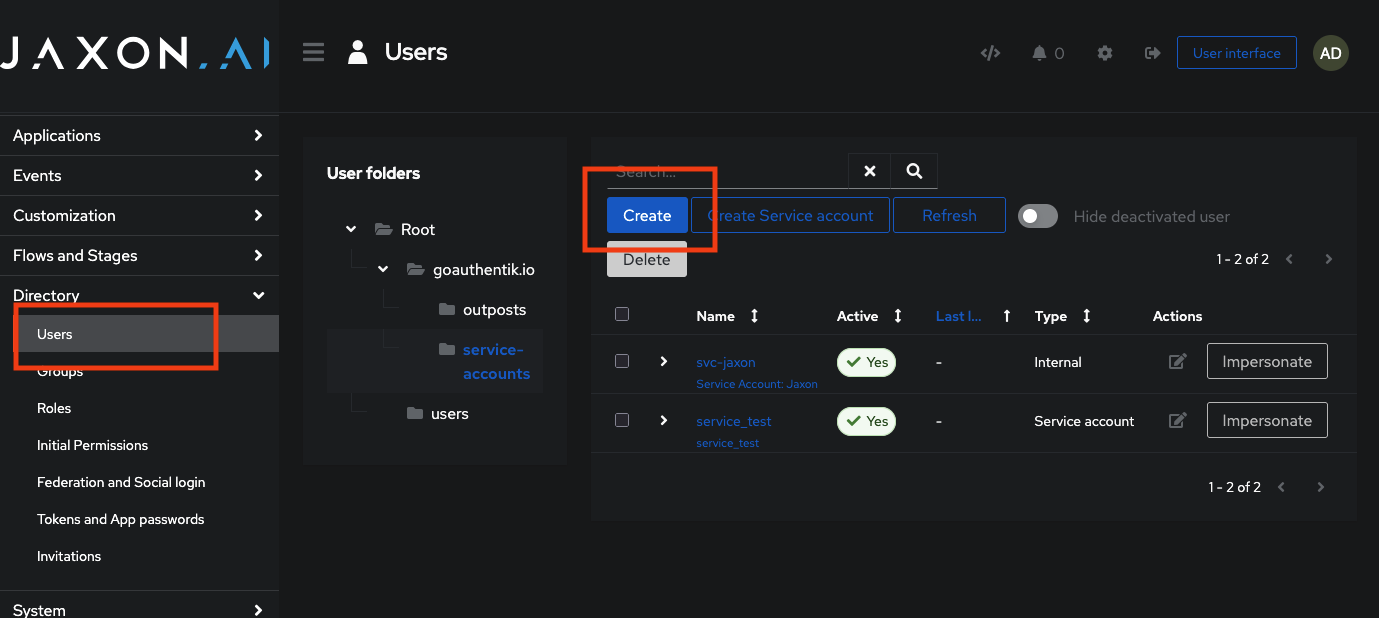
Task: Open the notifications bell
Action: click(x=1042, y=52)
